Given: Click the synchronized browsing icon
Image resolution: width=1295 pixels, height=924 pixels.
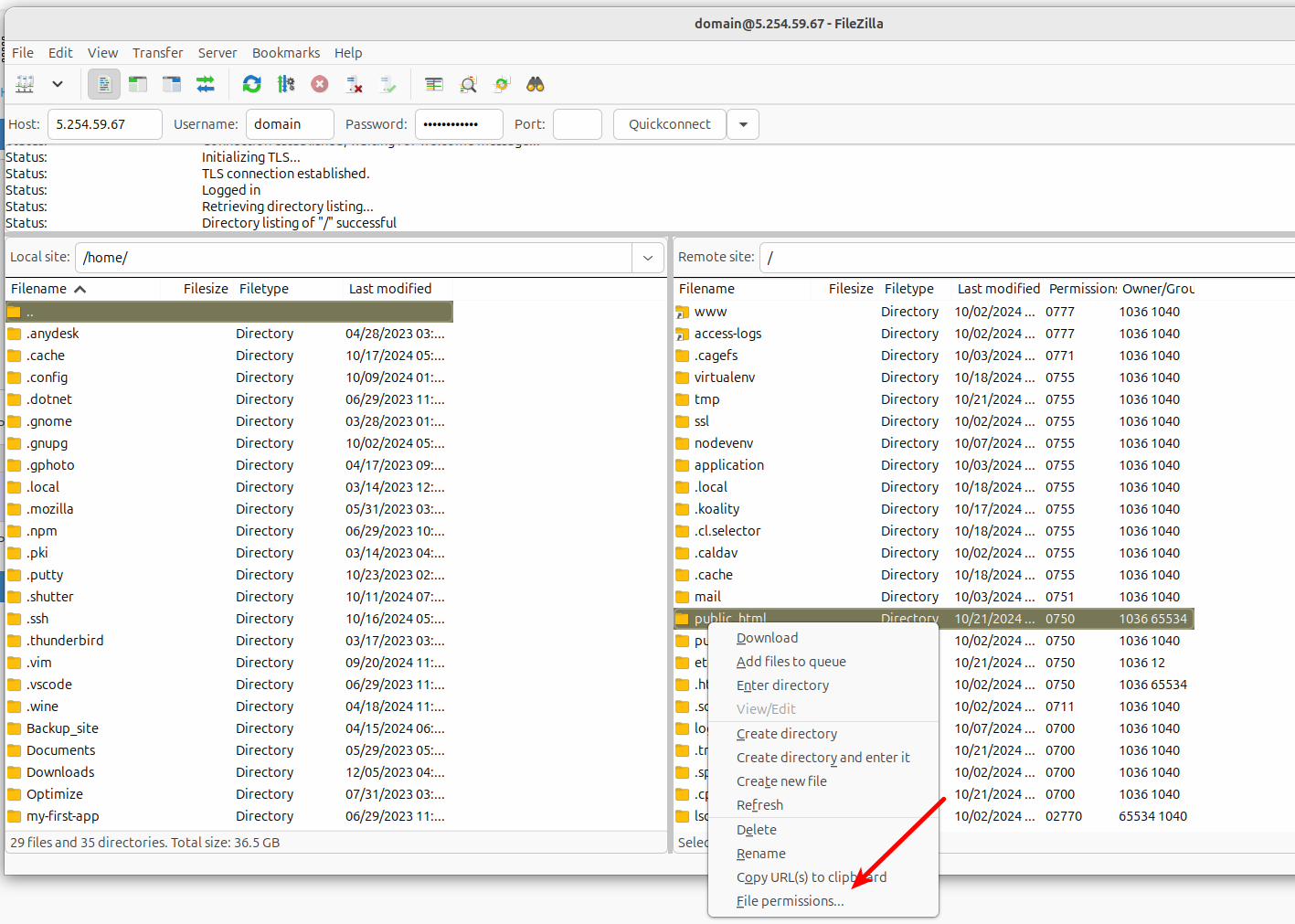Looking at the screenshot, I should 502,84.
